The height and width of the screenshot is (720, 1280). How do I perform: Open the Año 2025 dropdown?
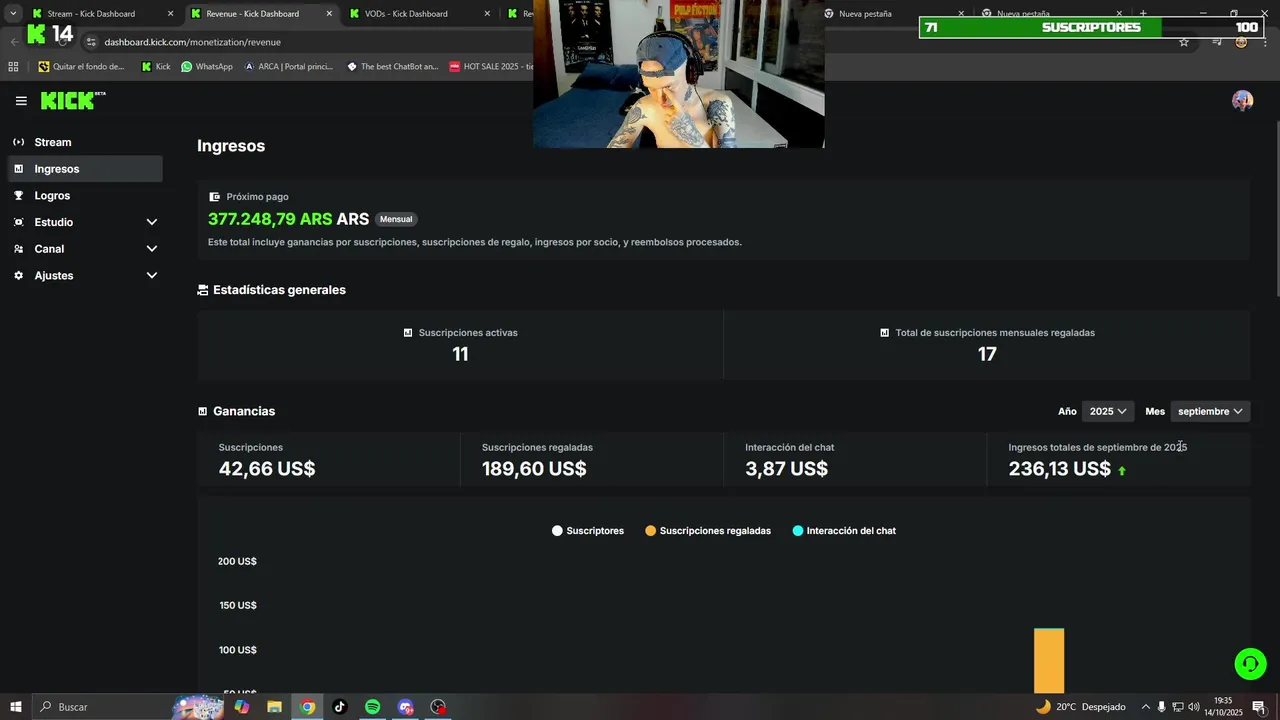tap(1108, 411)
